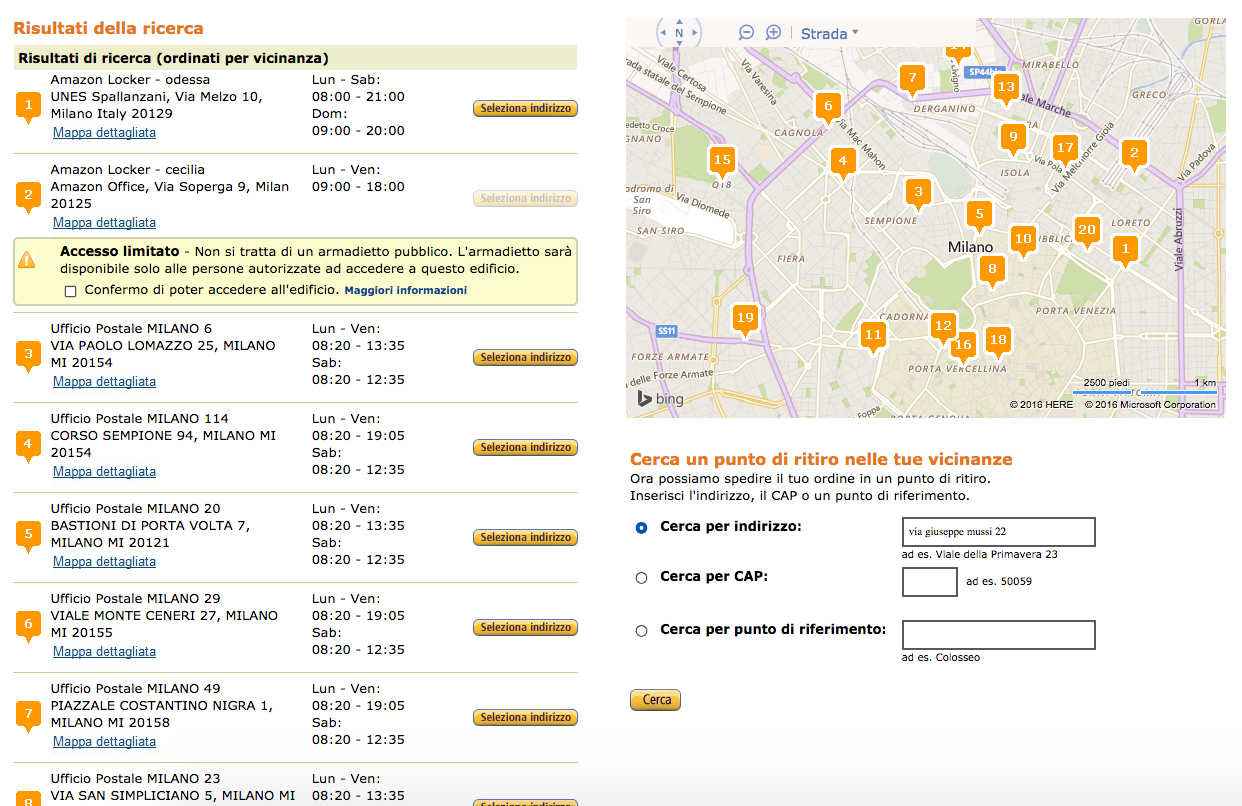
Task: Open Mappa dettagliata for Ufficio Postale MILANO 6
Action: pyautogui.click(x=103, y=380)
